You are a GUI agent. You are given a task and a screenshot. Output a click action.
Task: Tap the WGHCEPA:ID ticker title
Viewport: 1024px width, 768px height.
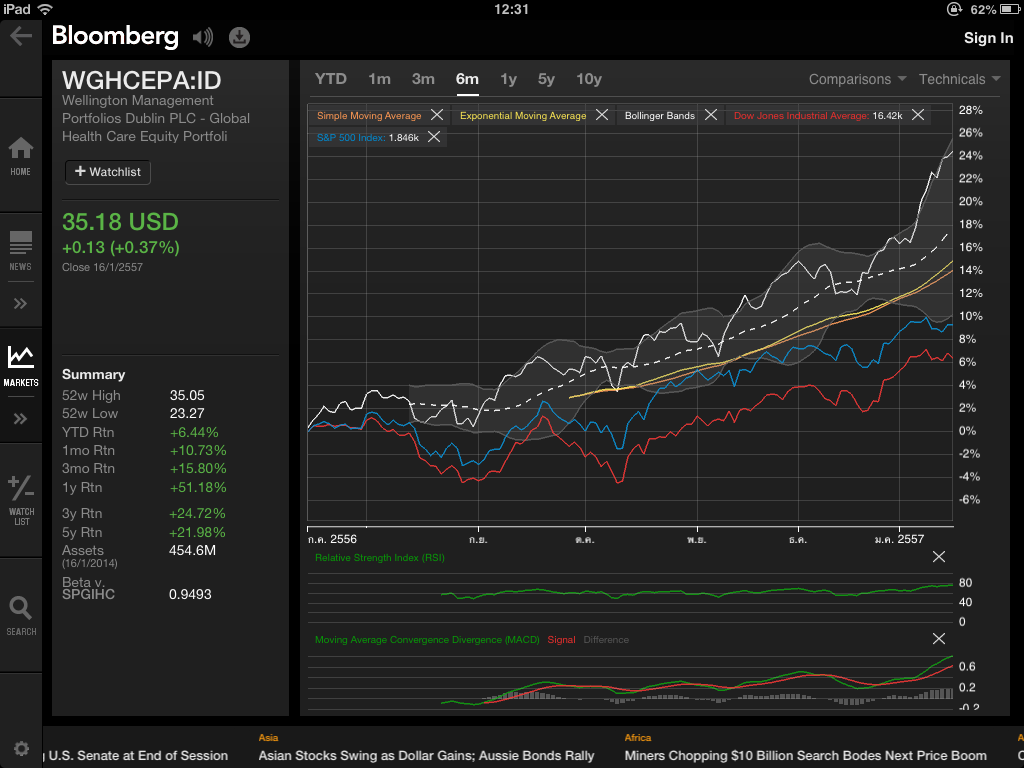(142, 80)
